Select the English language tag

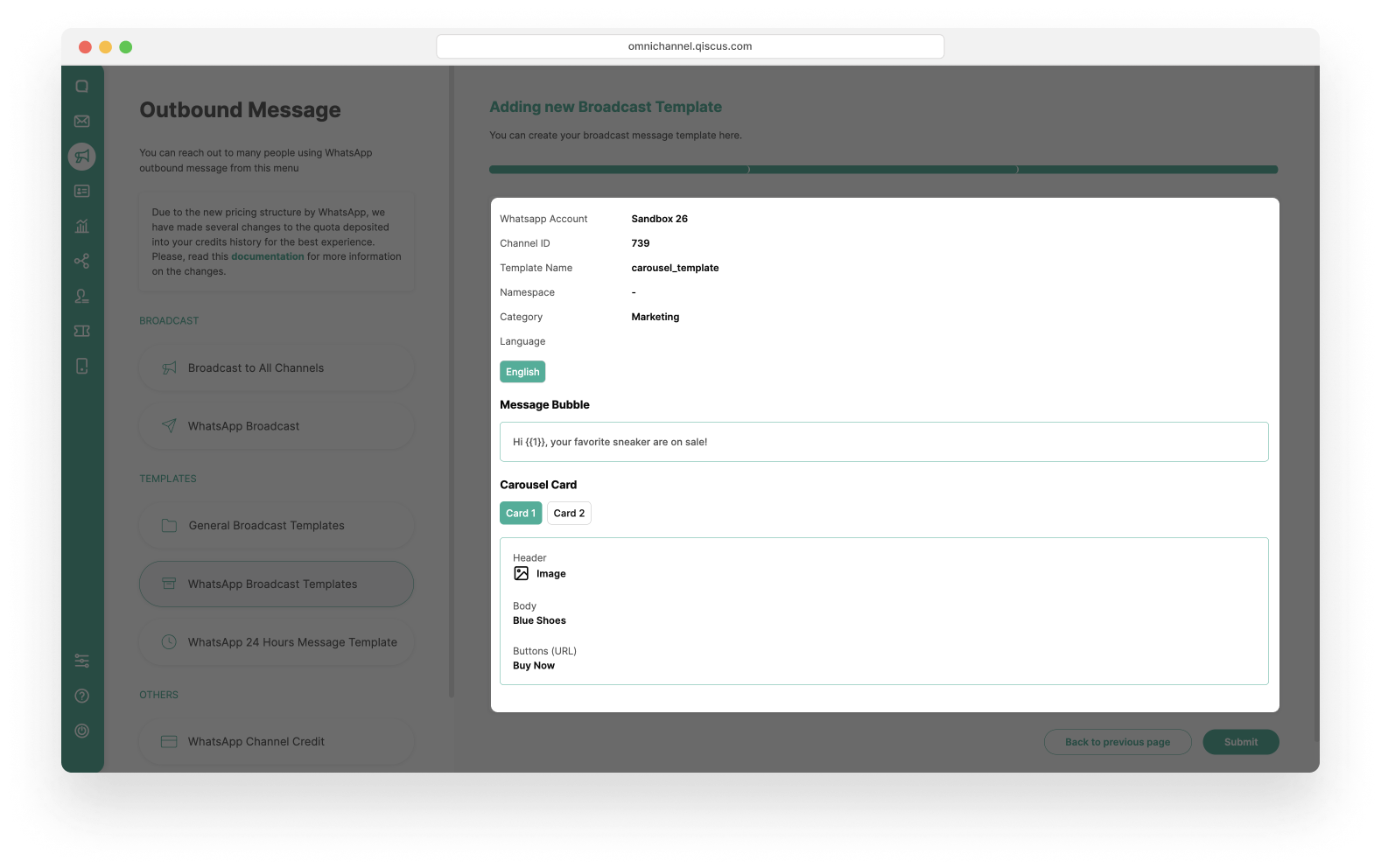pos(522,372)
